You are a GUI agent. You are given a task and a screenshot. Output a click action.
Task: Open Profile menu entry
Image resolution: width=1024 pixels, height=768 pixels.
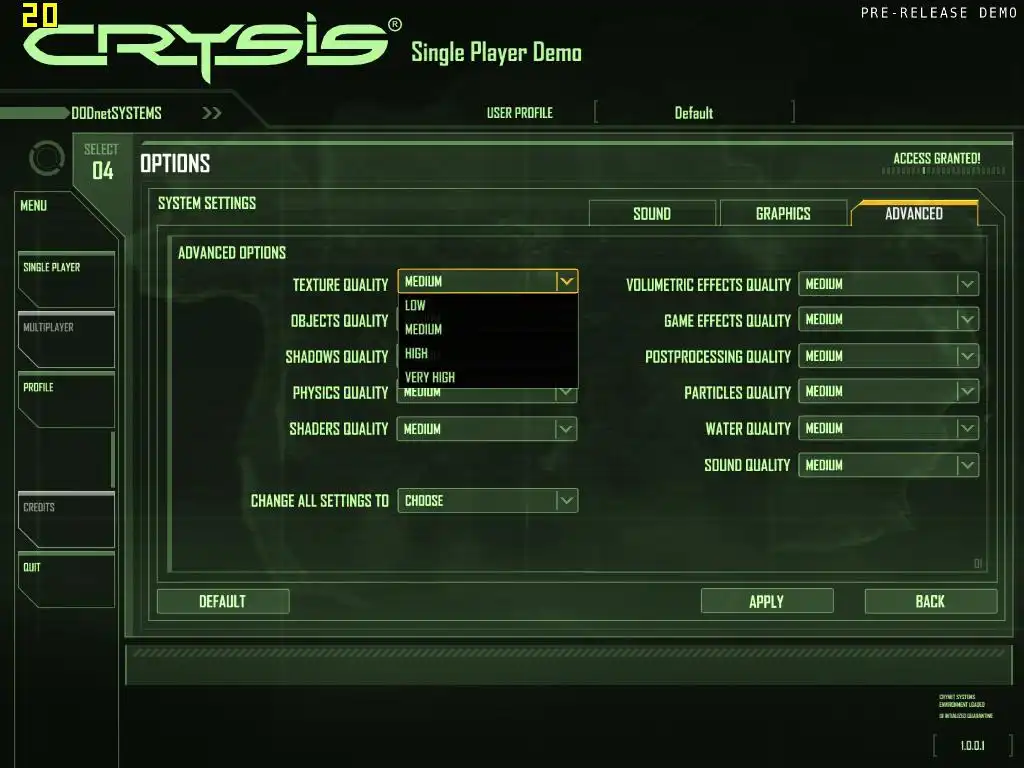(x=67, y=400)
